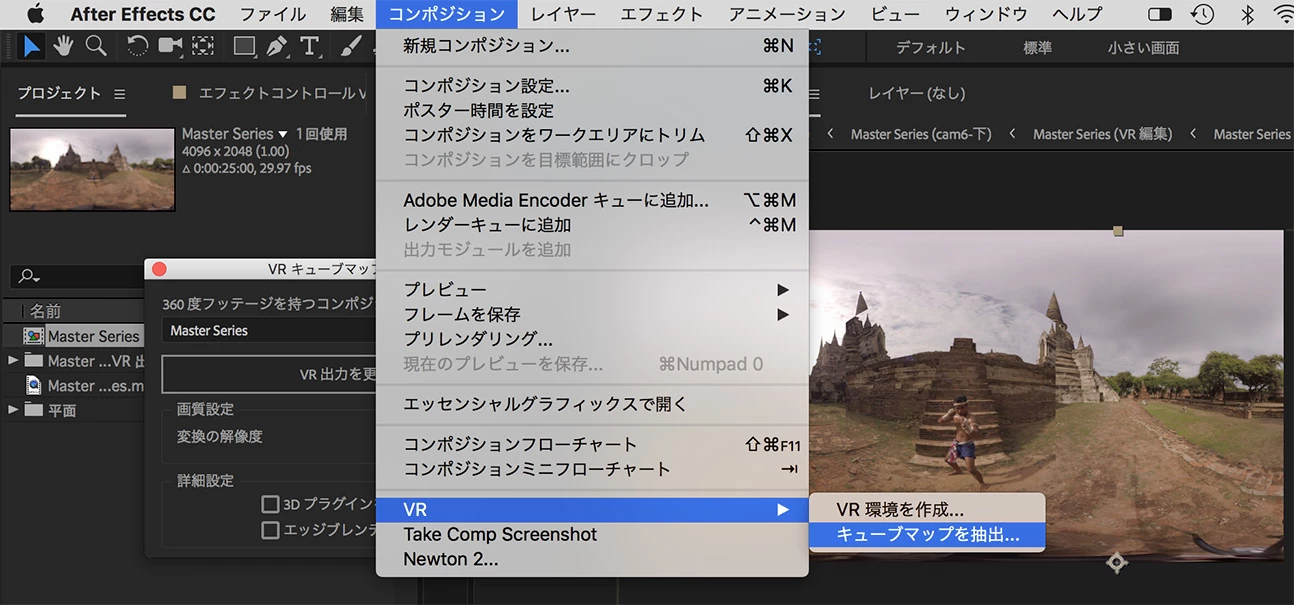The width and height of the screenshot is (1294, 605).
Task: Select the 標準 workspace
Action: (x=1038, y=47)
